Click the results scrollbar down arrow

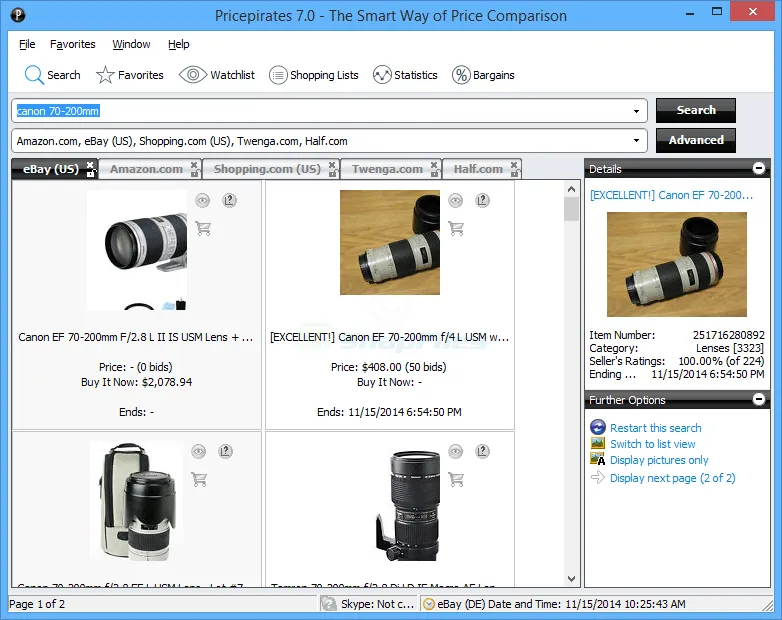pos(572,579)
